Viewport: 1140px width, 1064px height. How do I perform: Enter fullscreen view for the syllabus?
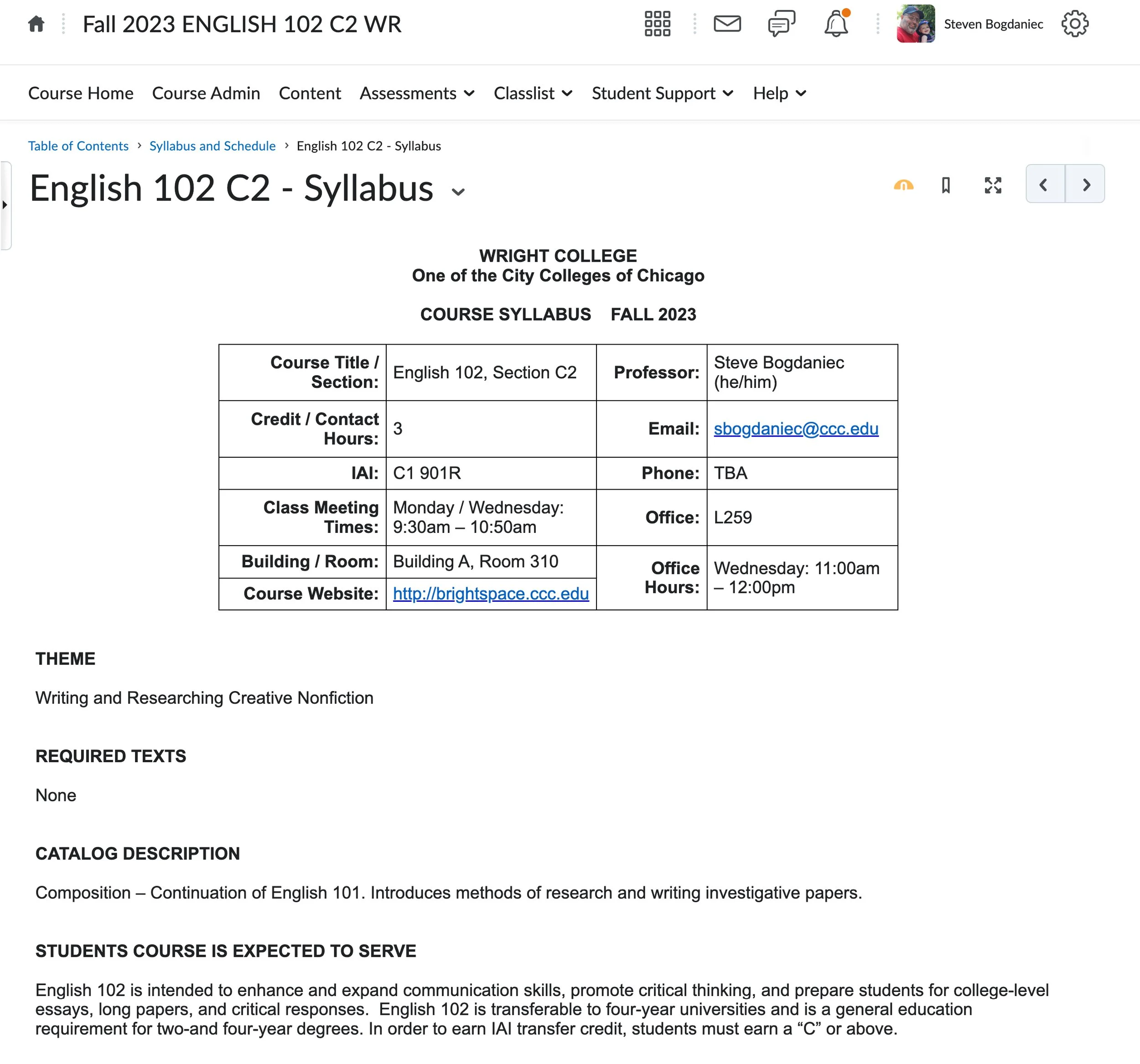[x=993, y=185]
